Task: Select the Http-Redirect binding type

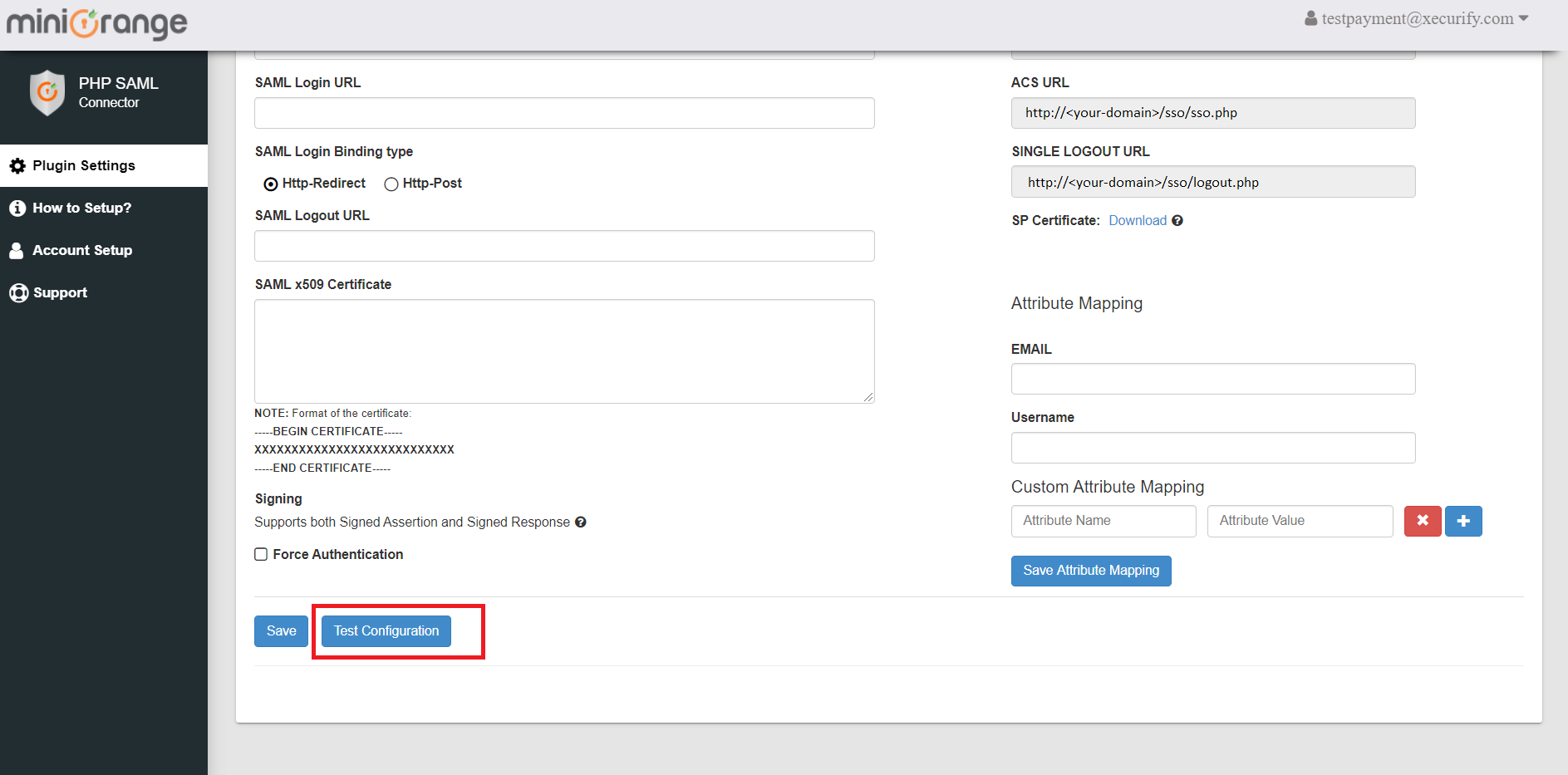Action: [271, 184]
